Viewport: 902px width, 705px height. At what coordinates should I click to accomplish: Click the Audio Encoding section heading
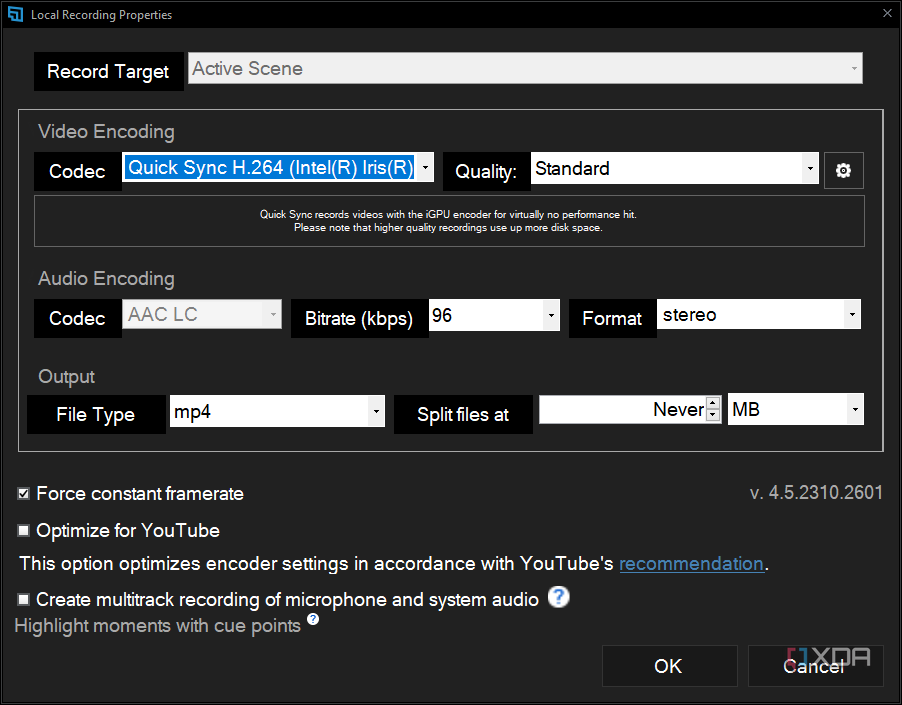[x=106, y=278]
